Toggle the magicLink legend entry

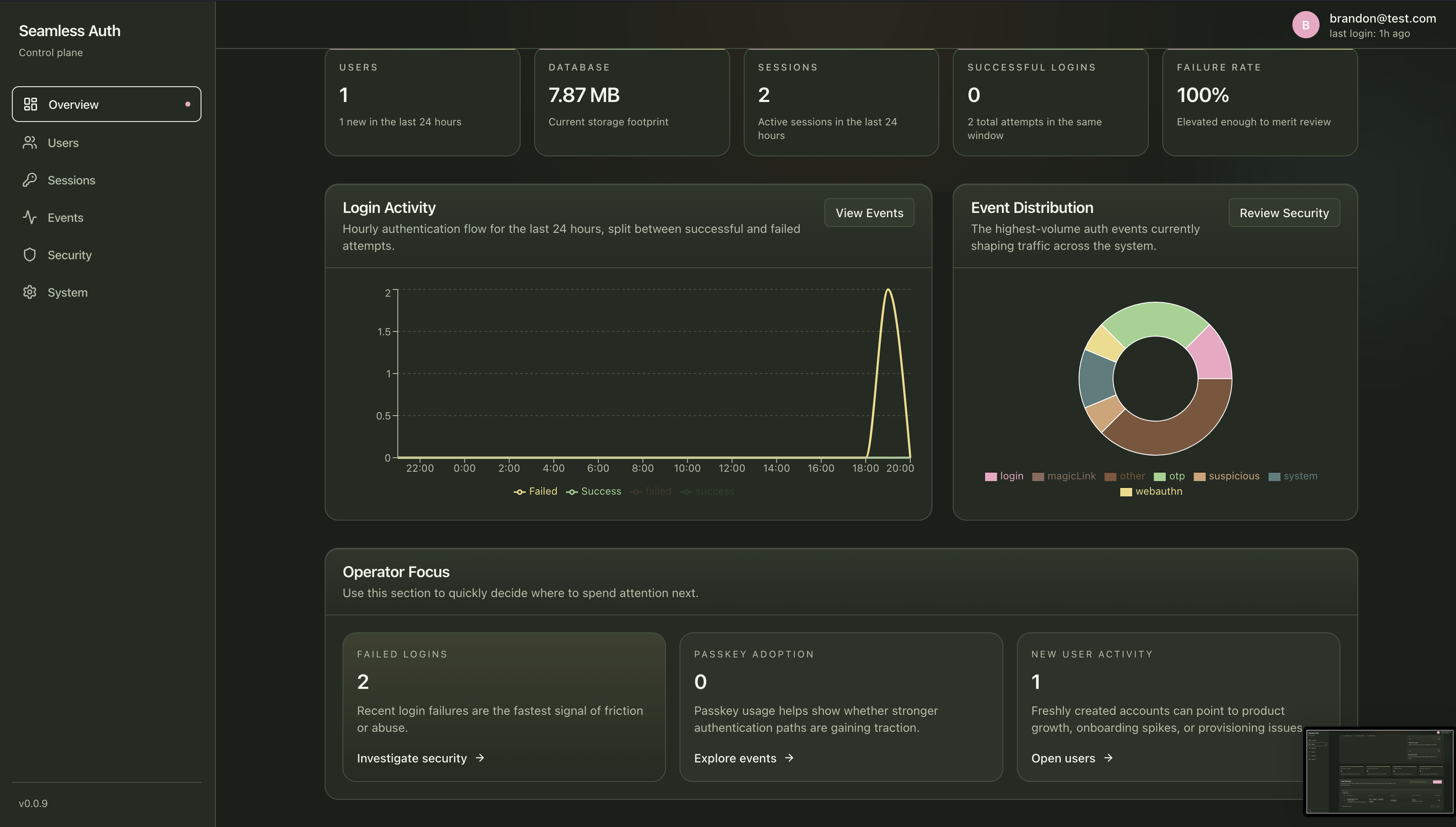1064,476
